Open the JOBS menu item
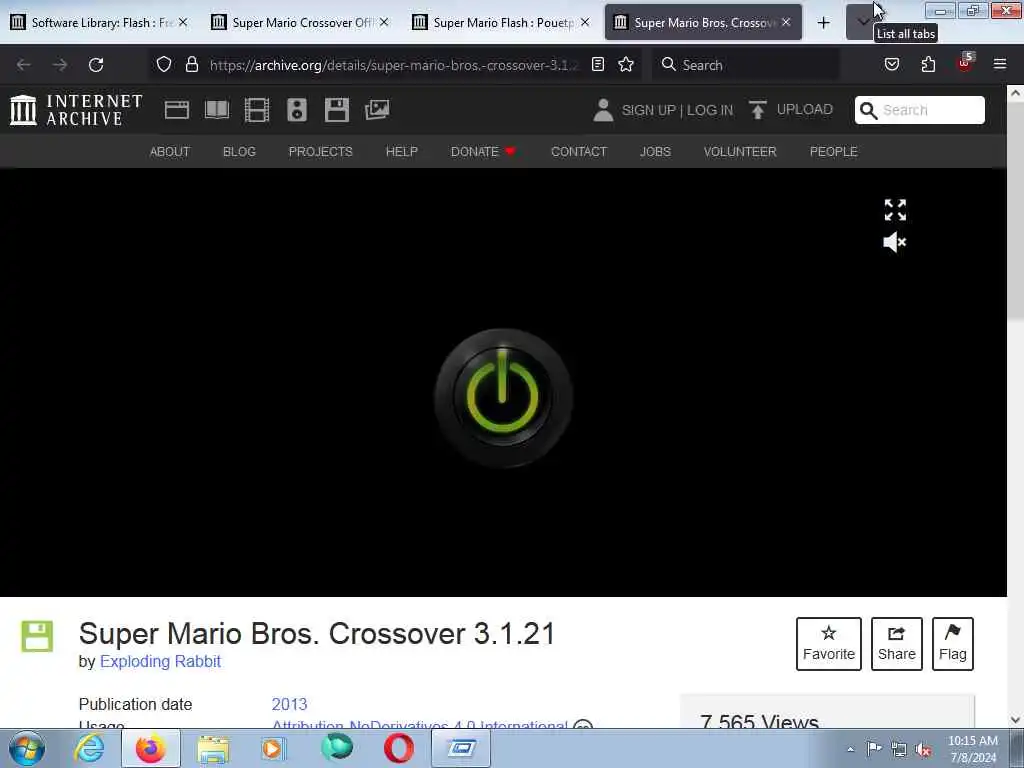This screenshot has width=1024, height=768. pos(655,152)
